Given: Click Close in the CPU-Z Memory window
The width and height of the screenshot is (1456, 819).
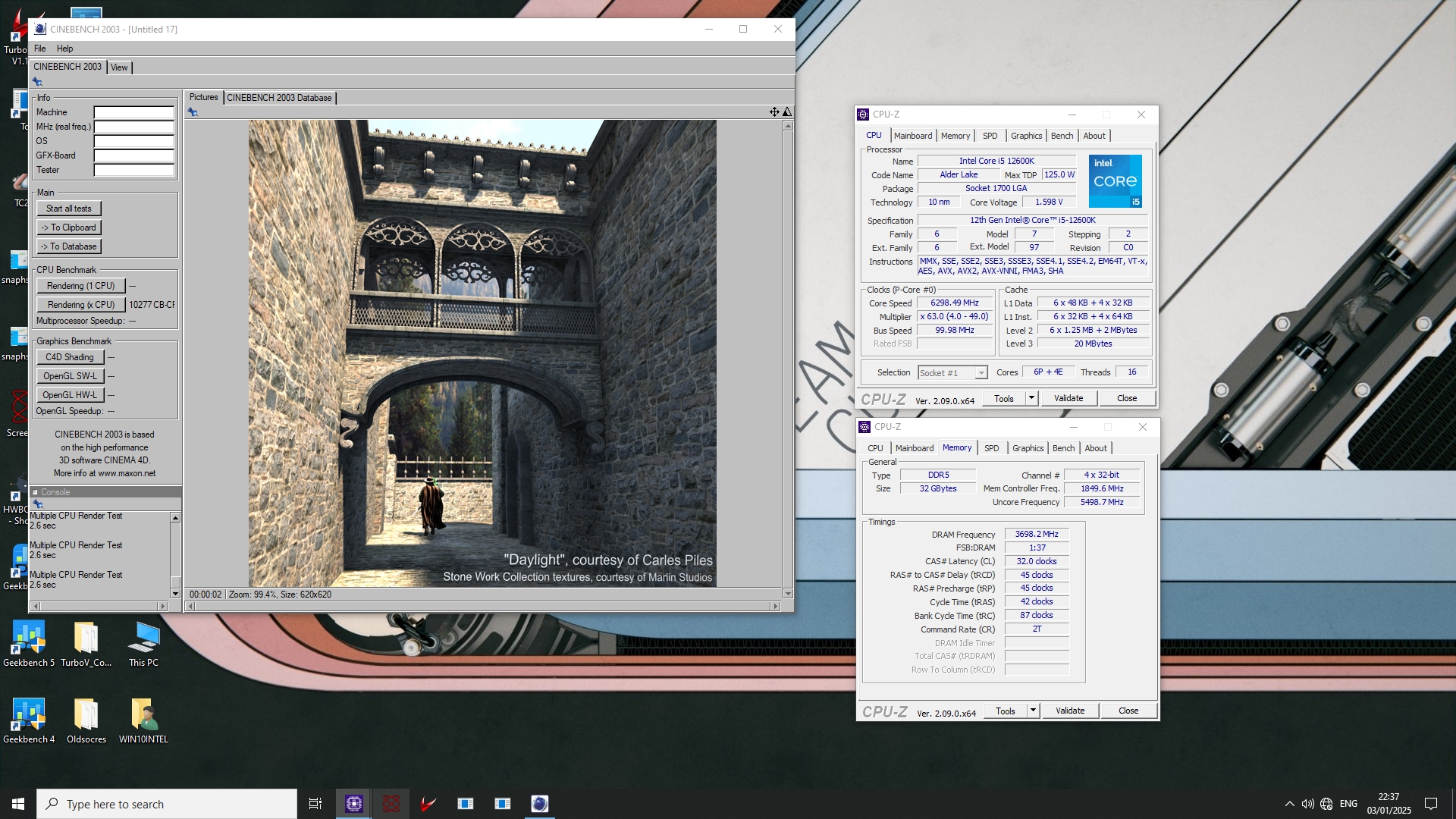Looking at the screenshot, I should click(1128, 711).
